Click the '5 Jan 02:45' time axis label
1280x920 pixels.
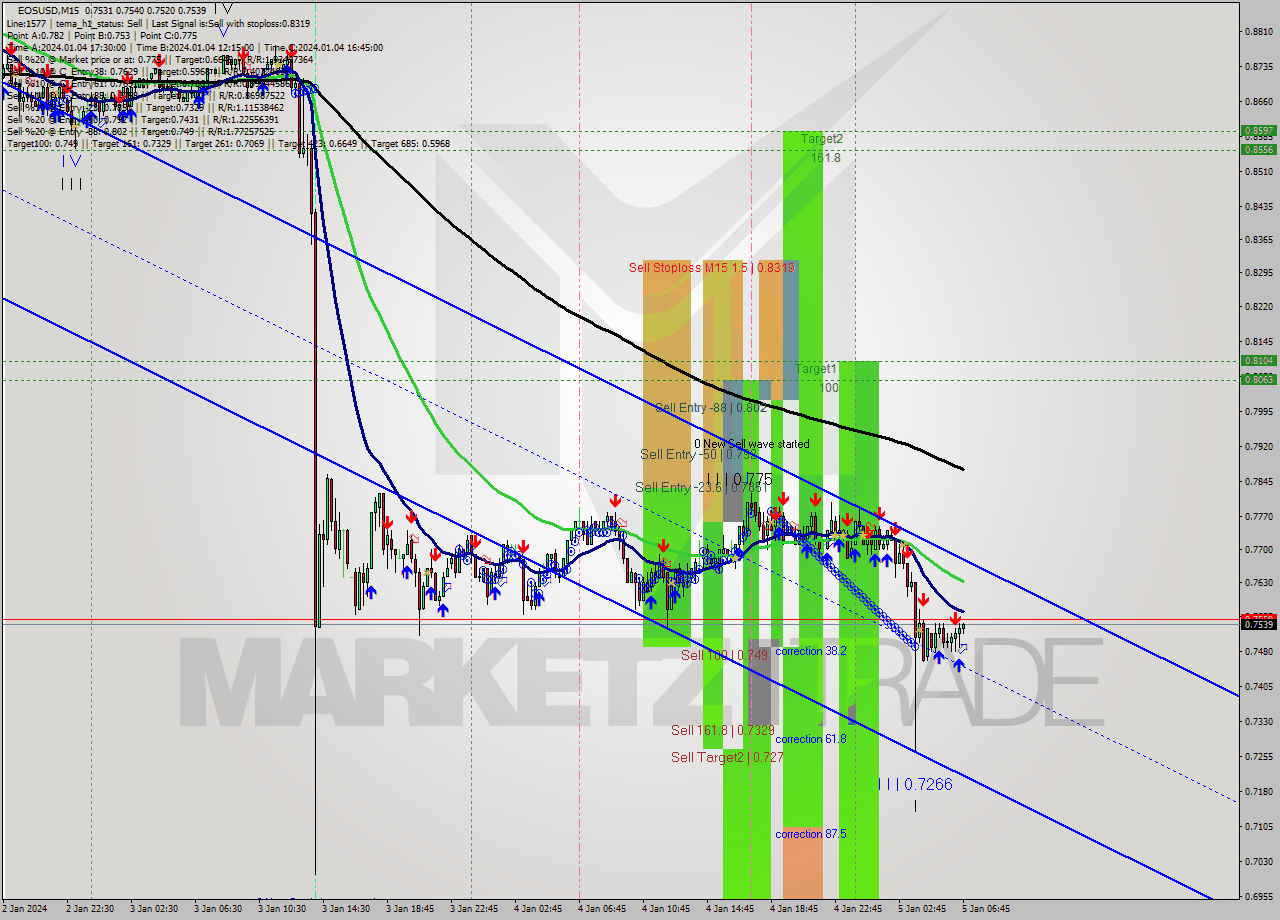point(922,909)
